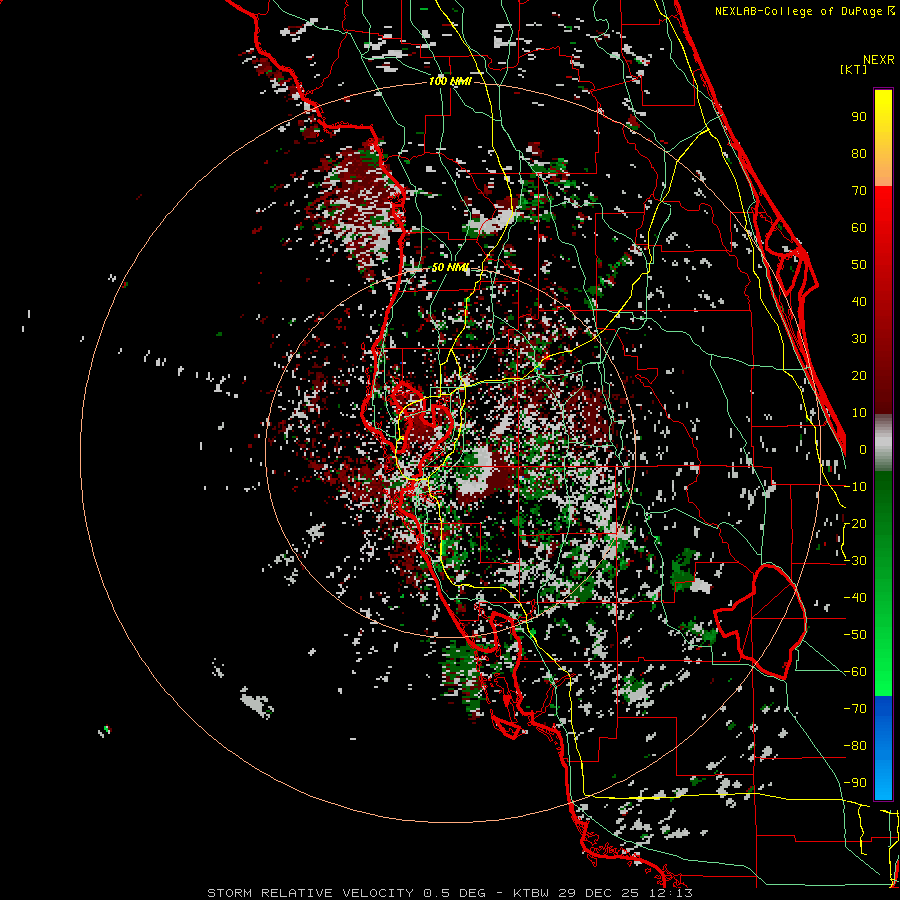Select the -60 knot scale label
900x900 pixels.
855,672
